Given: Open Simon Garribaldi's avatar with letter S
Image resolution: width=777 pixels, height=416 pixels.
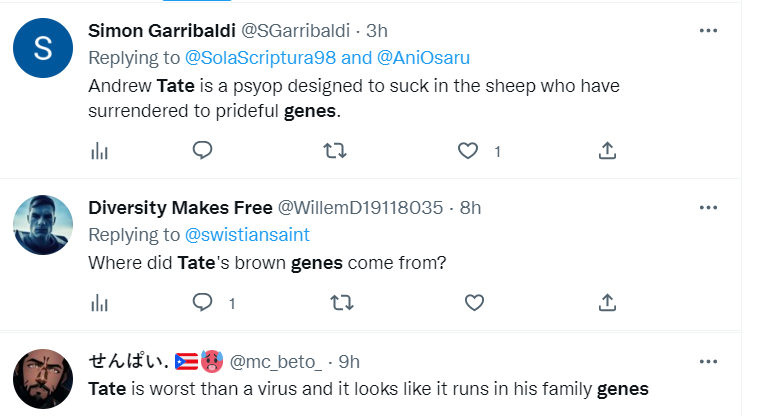Looking at the screenshot, I should 43,48.
